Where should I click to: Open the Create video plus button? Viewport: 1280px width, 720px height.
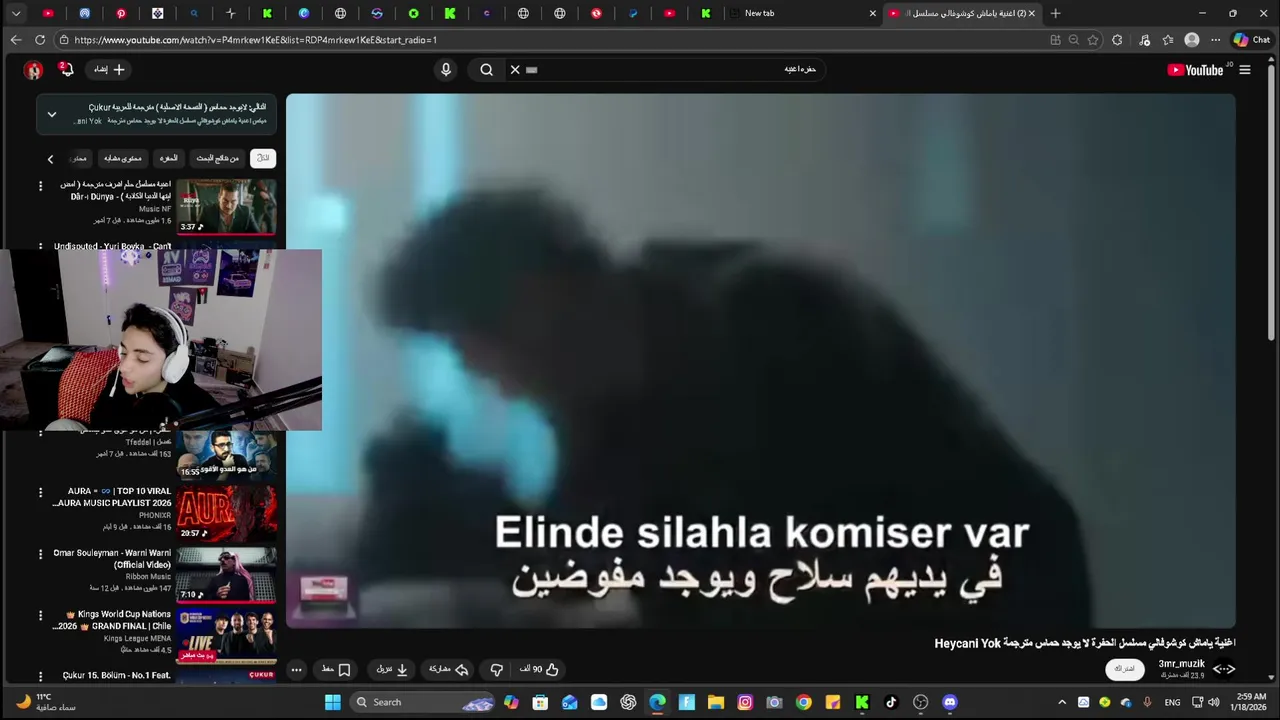pyautogui.click(x=109, y=70)
